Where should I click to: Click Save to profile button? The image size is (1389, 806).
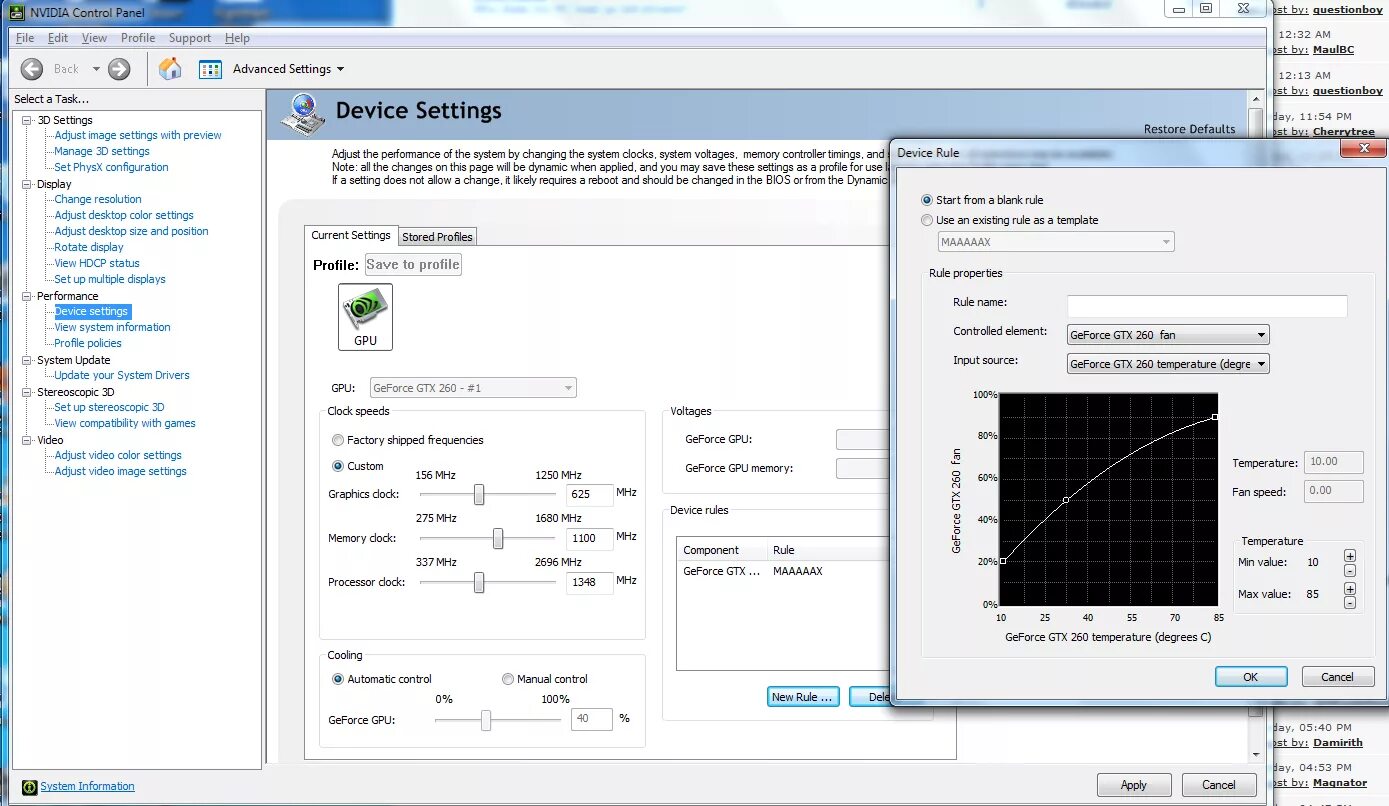pyautogui.click(x=413, y=265)
